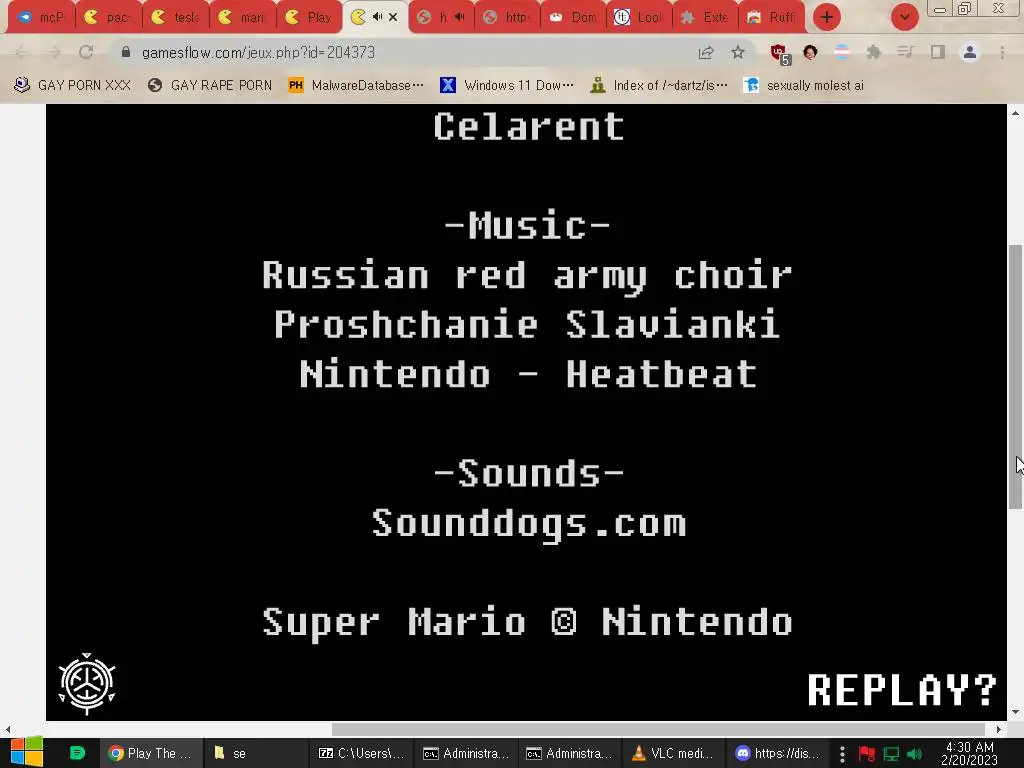Go forward to the next page
The height and width of the screenshot is (768, 1024).
(x=54, y=52)
